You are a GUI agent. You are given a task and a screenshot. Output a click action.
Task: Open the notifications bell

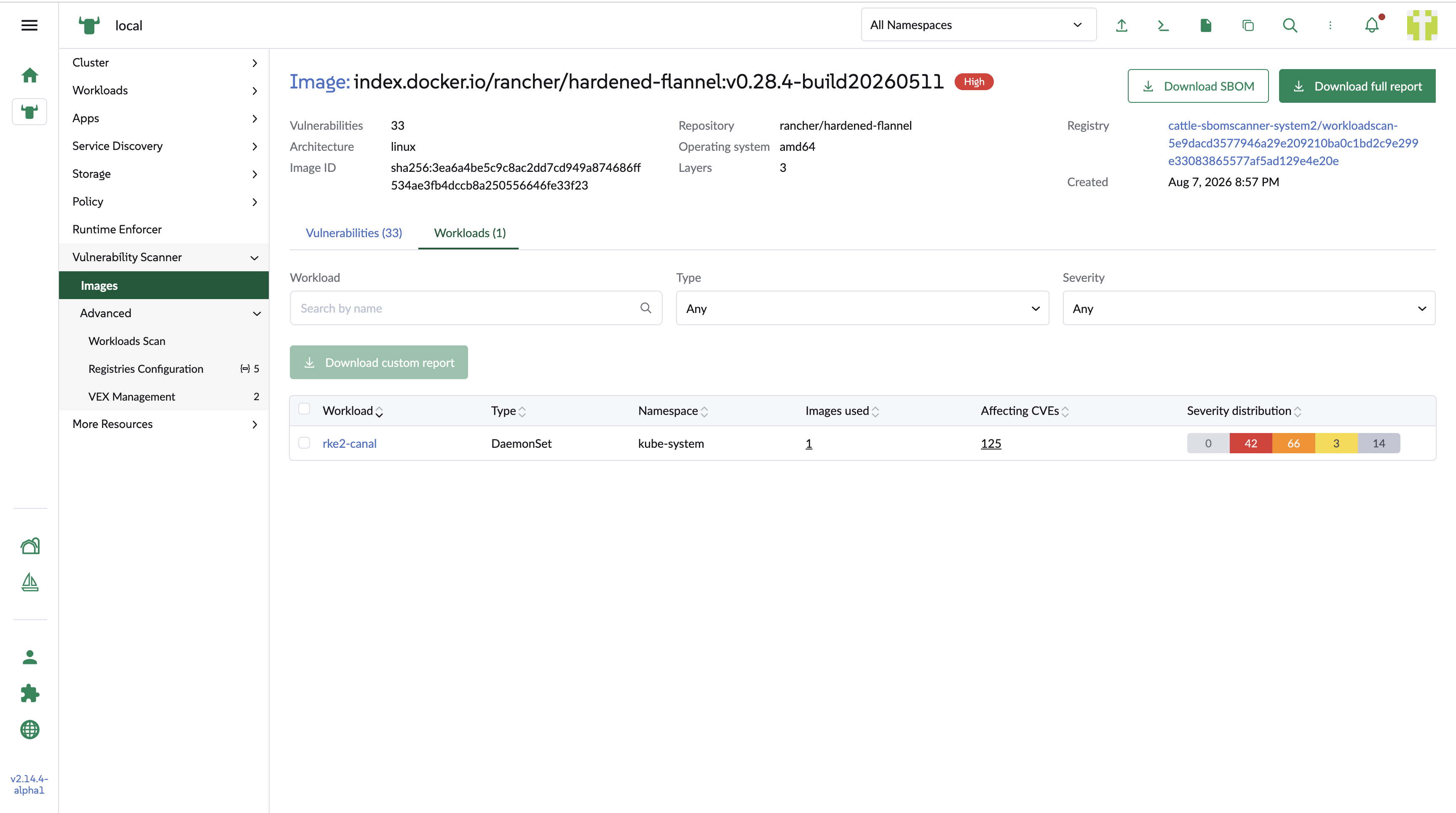[1372, 25]
